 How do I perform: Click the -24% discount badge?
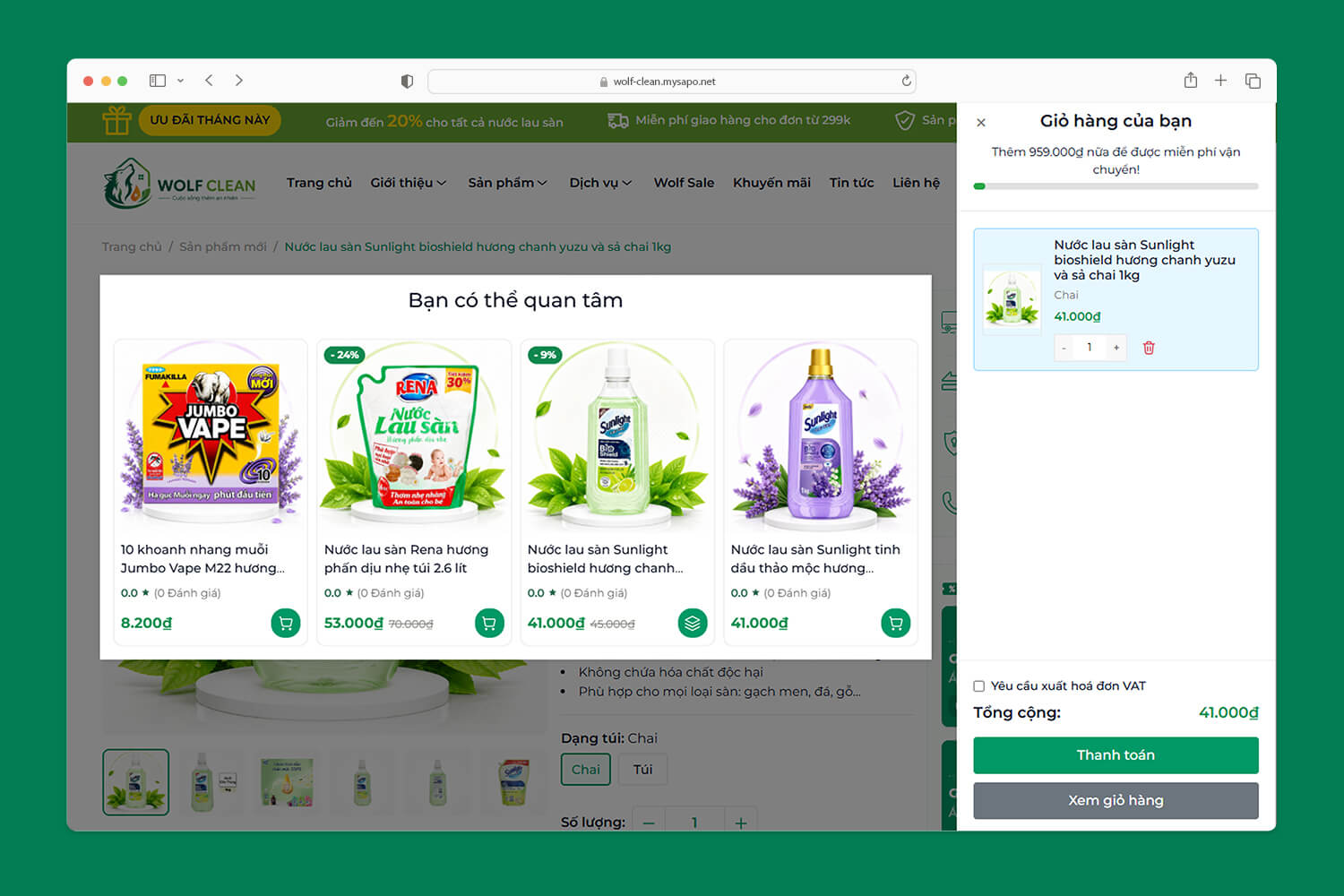(x=344, y=355)
